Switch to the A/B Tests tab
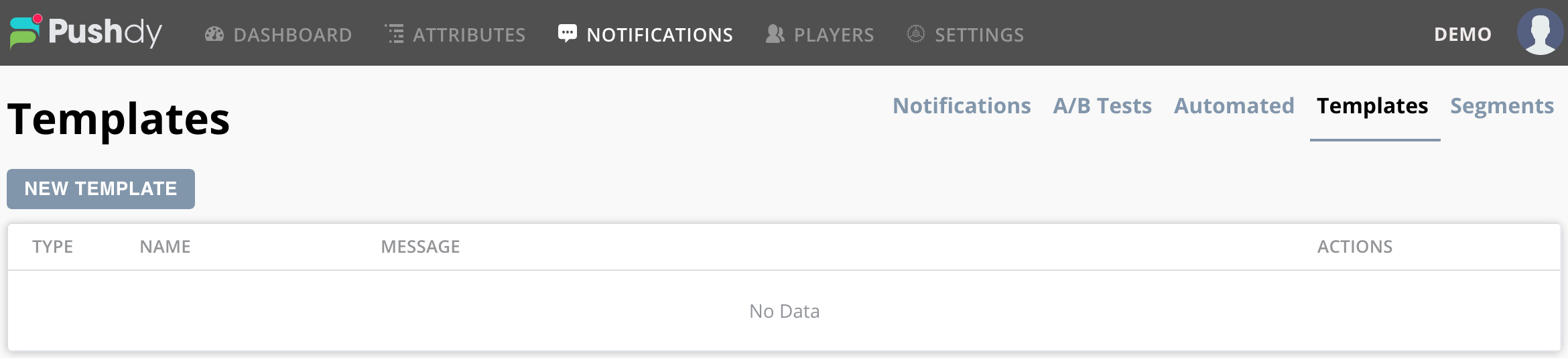The width and height of the screenshot is (1568, 358). [x=1102, y=106]
